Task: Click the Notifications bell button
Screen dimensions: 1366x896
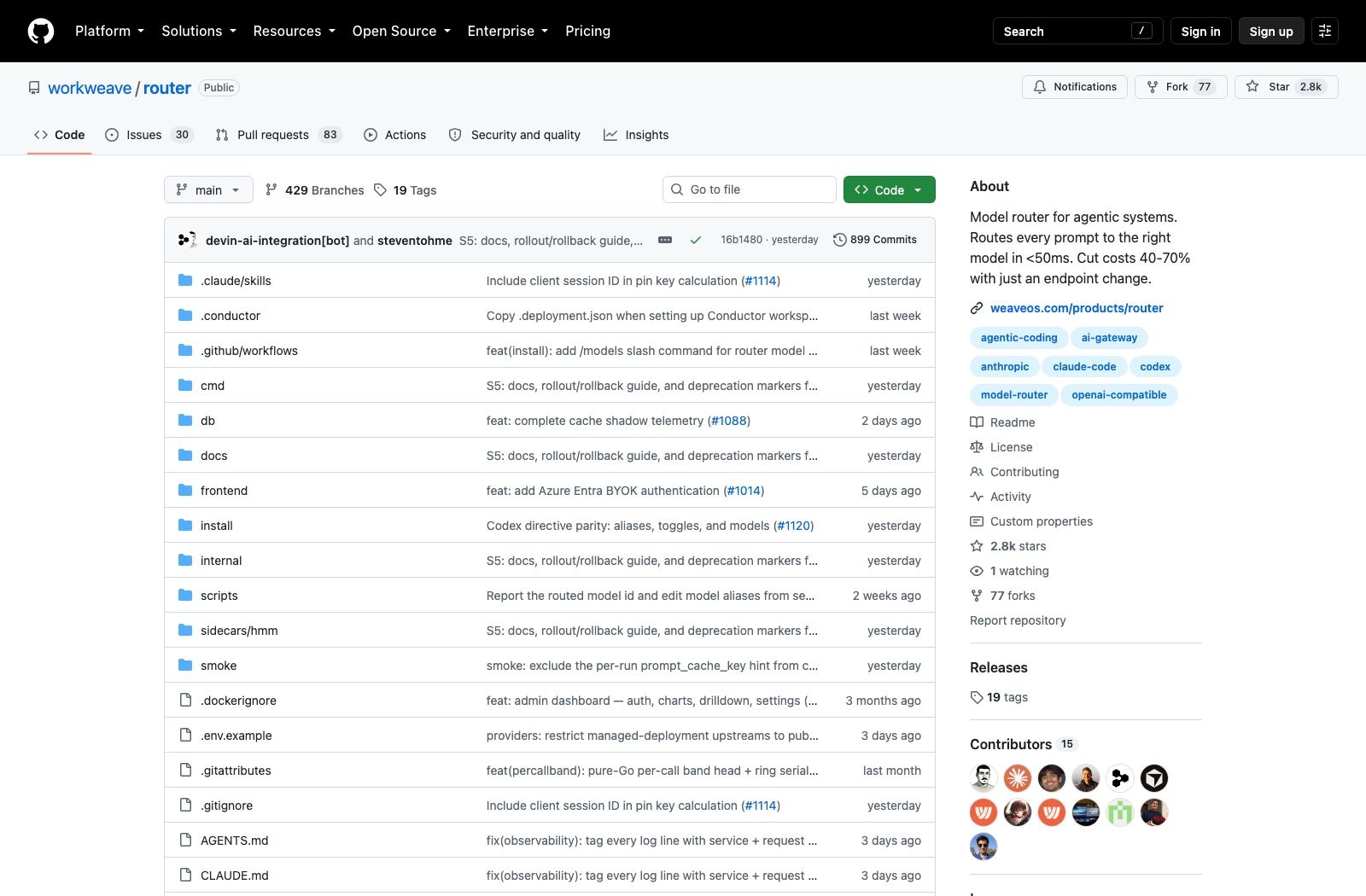Action: [x=1075, y=87]
